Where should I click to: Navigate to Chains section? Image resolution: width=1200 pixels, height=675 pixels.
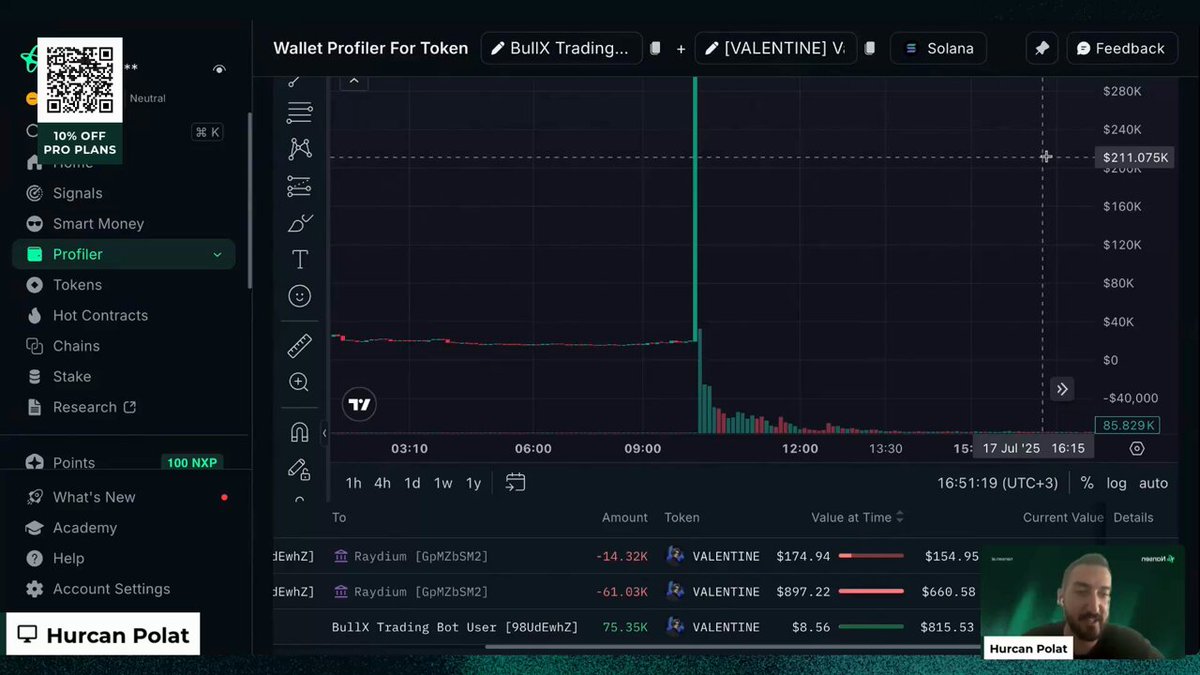tap(76, 346)
